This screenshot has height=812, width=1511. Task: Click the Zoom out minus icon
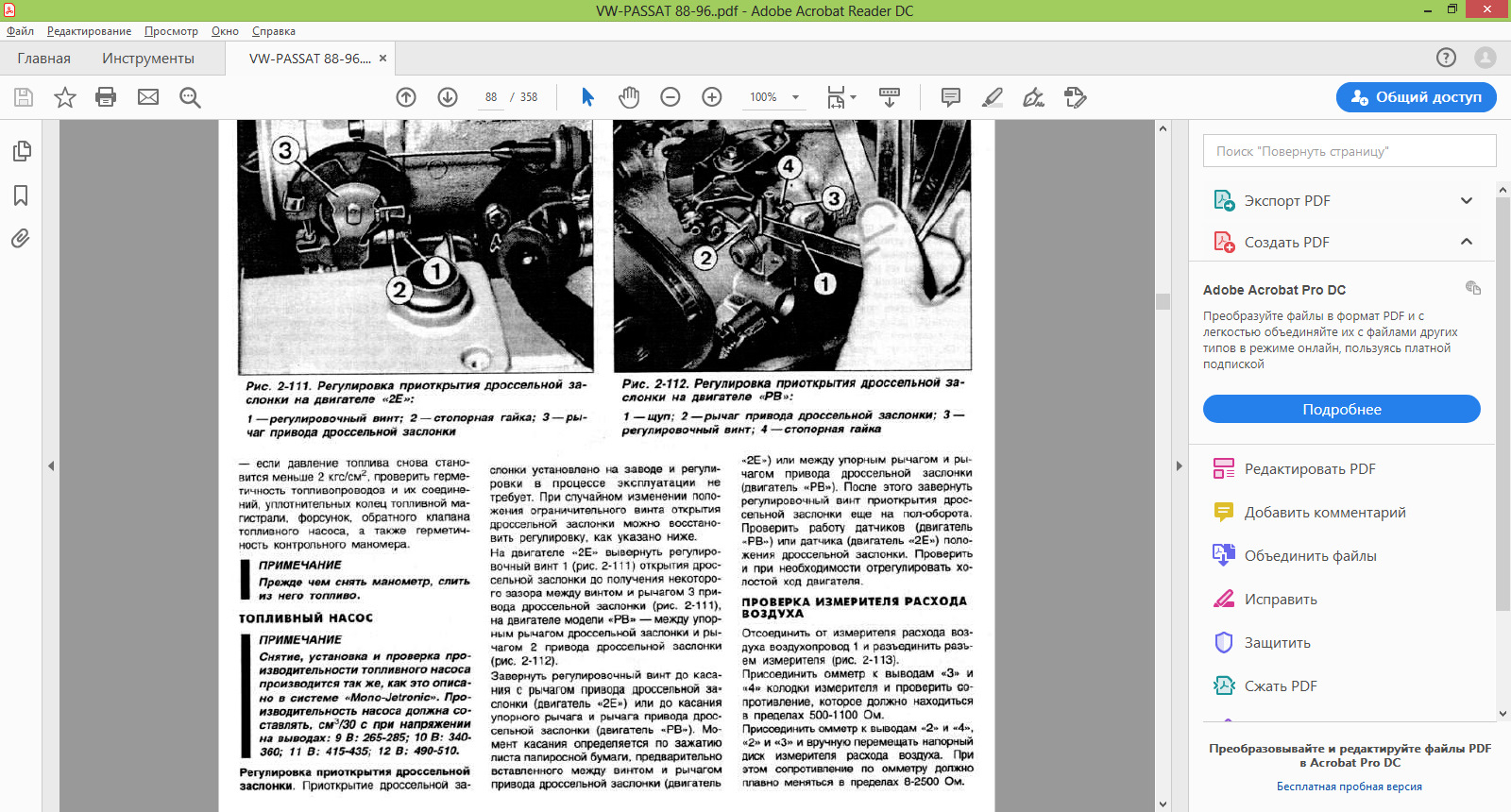tap(671, 97)
